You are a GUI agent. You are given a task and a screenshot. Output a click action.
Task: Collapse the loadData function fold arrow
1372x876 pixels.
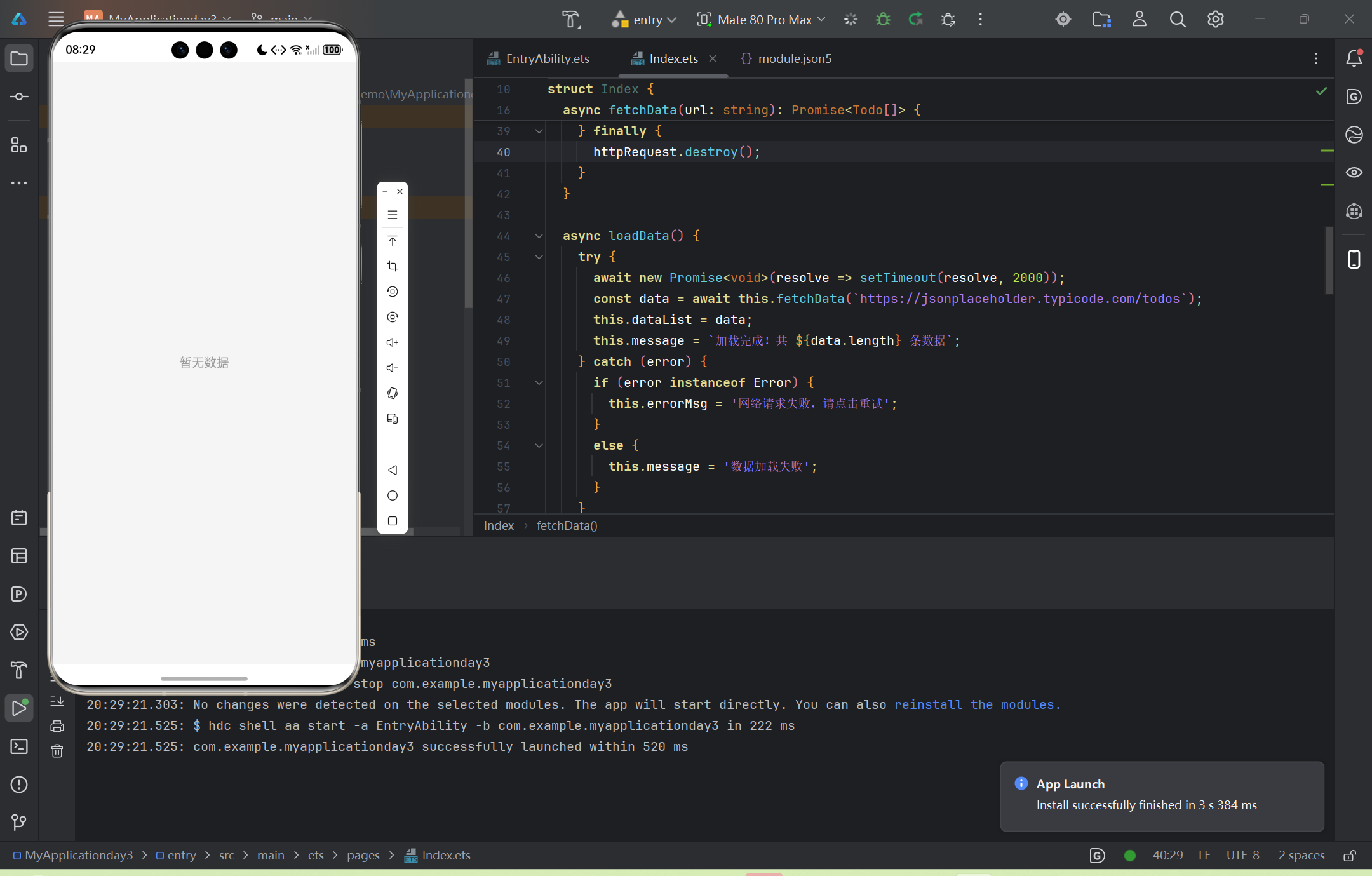[539, 236]
